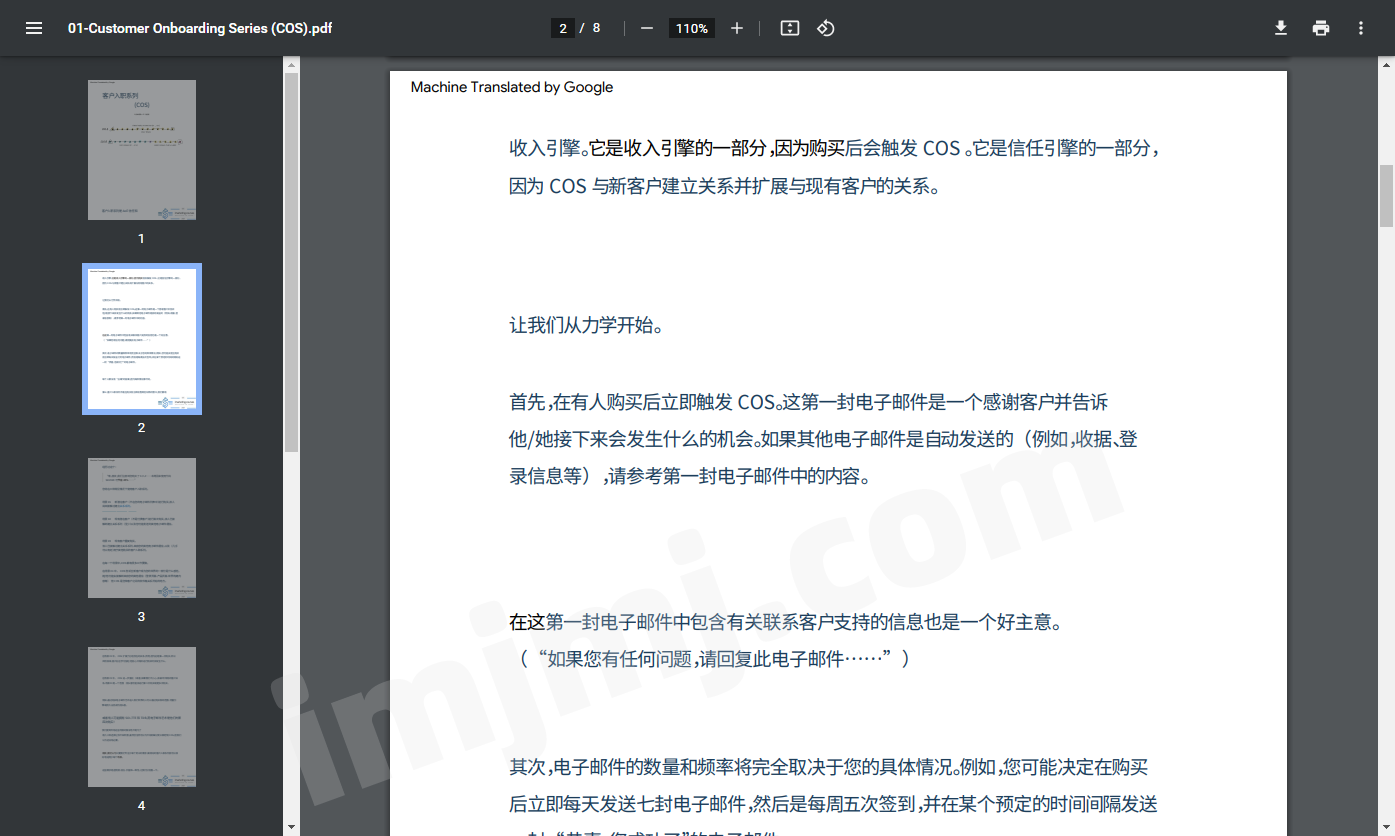Download the PDF file
The height and width of the screenshot is (836, 1395).
pos(1280,28)
